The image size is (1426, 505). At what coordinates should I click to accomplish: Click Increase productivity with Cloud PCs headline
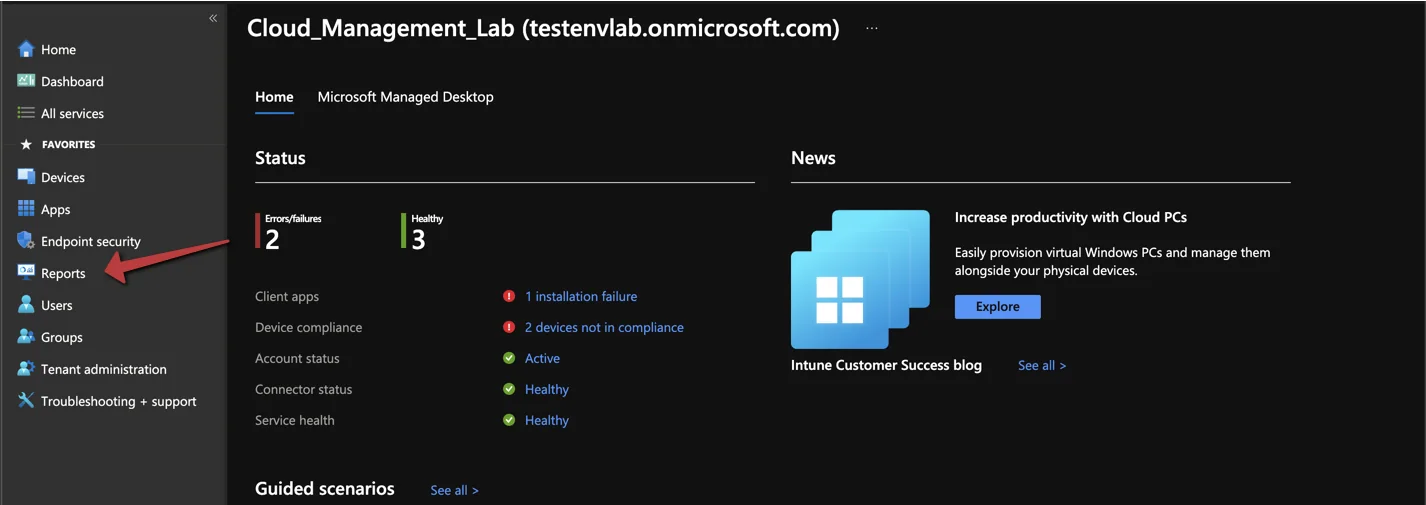pos(1071,217)
